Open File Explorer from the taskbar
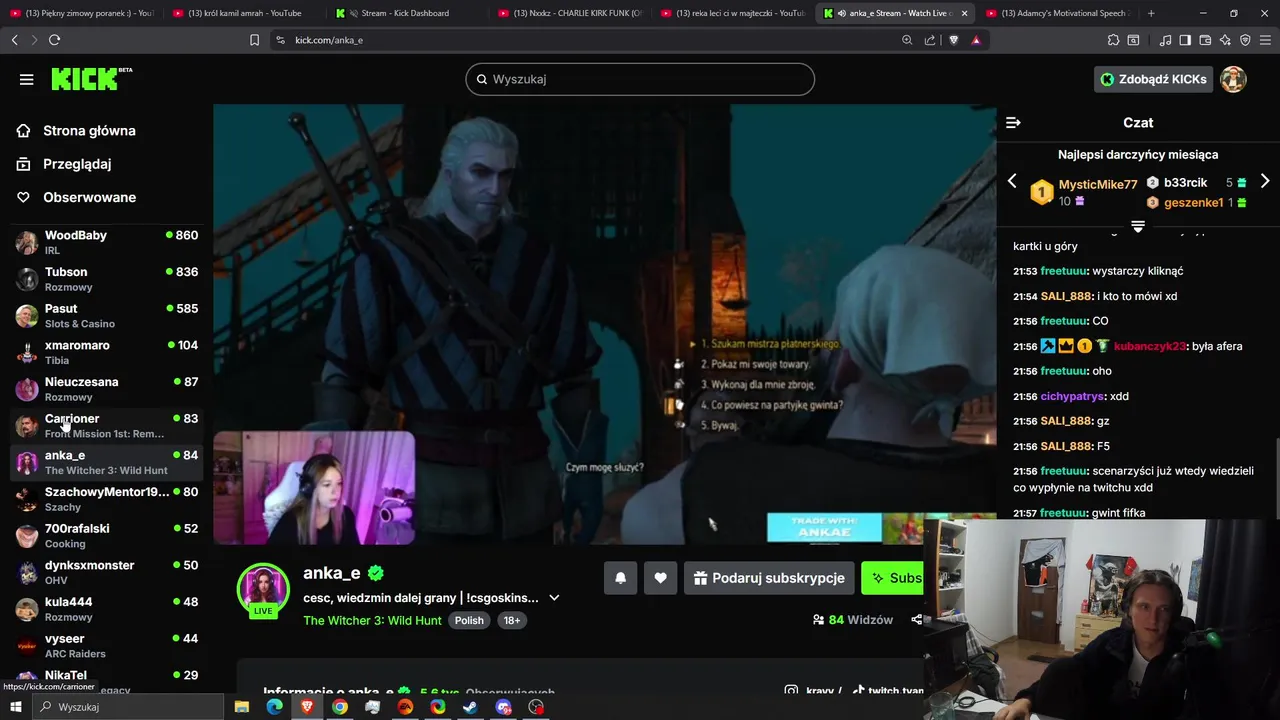The width and height of the screenshot is (1280, 720). coord(242,707)
